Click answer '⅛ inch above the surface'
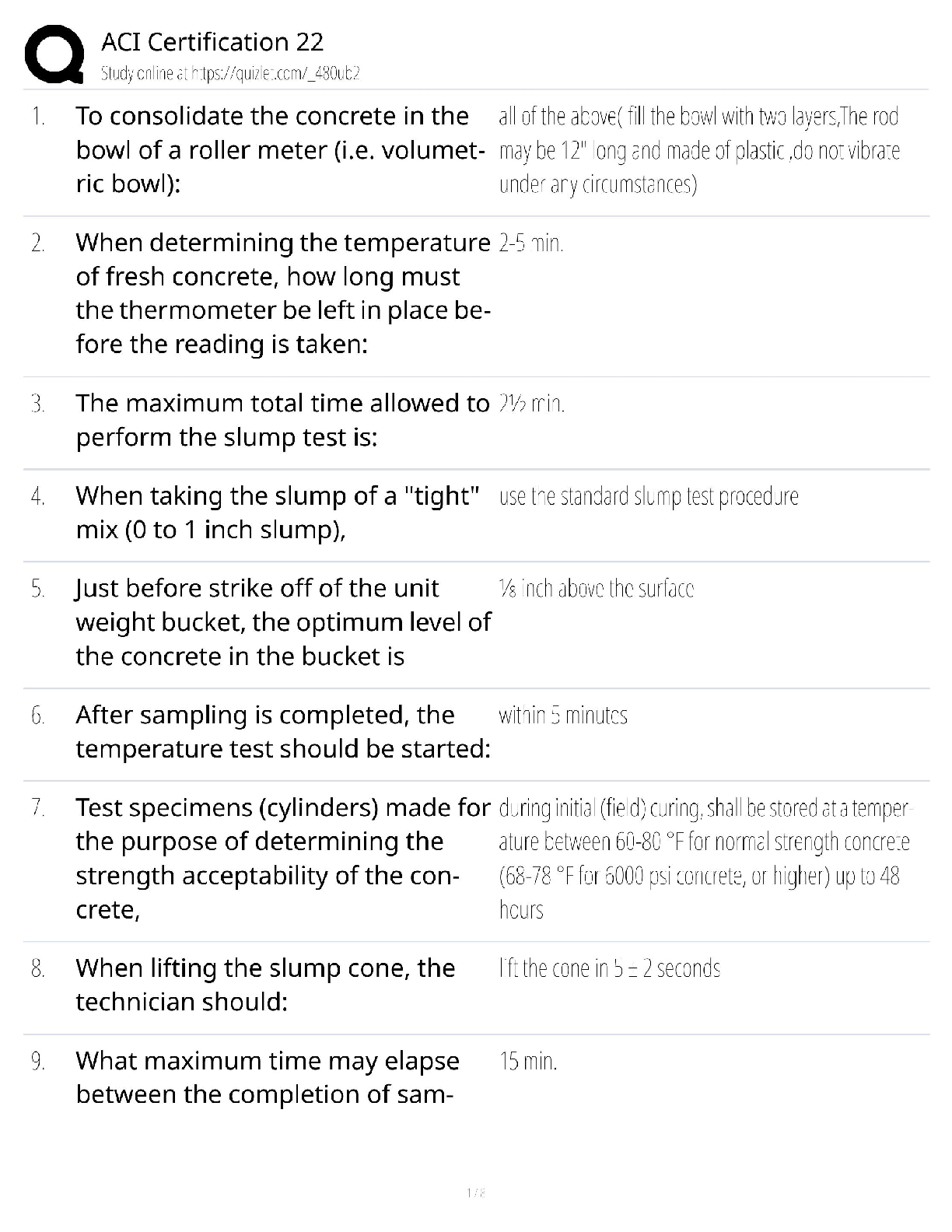Image resolution: width=952 pixels, height=1232 pixels. pyautogui.click(x=596, y=589)
